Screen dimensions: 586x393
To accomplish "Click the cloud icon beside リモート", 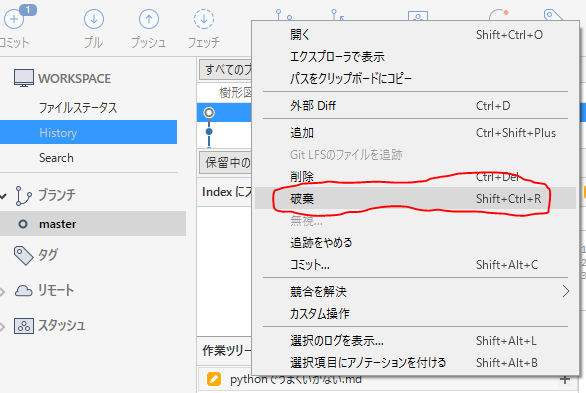I will point(24,291).
